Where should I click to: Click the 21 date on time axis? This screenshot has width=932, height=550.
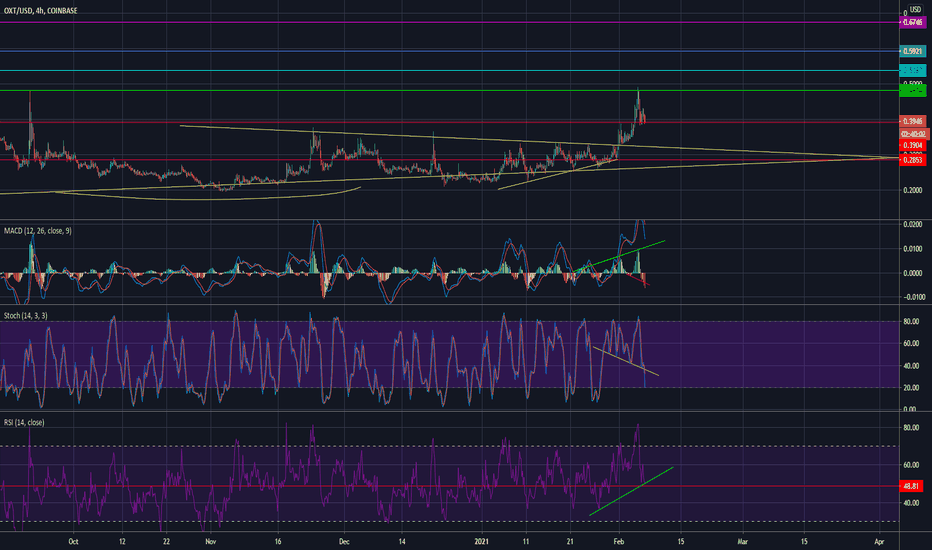click(x=570, y=542)
